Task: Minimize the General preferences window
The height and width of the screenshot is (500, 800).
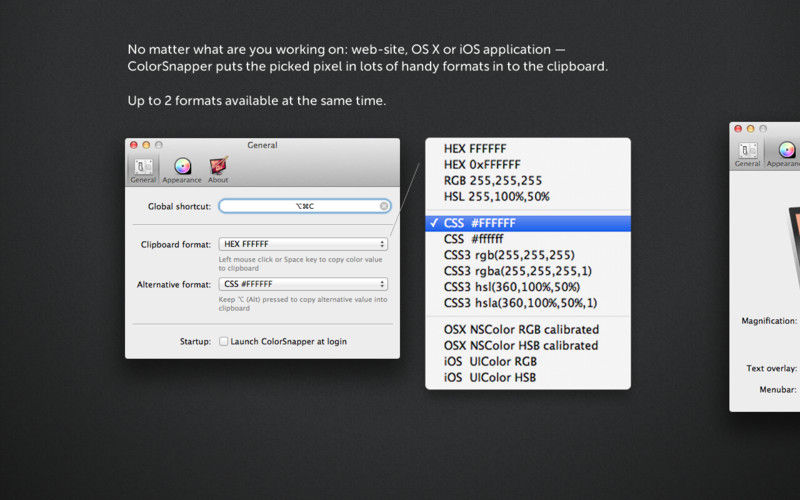Action: click(x=146, y=145)
